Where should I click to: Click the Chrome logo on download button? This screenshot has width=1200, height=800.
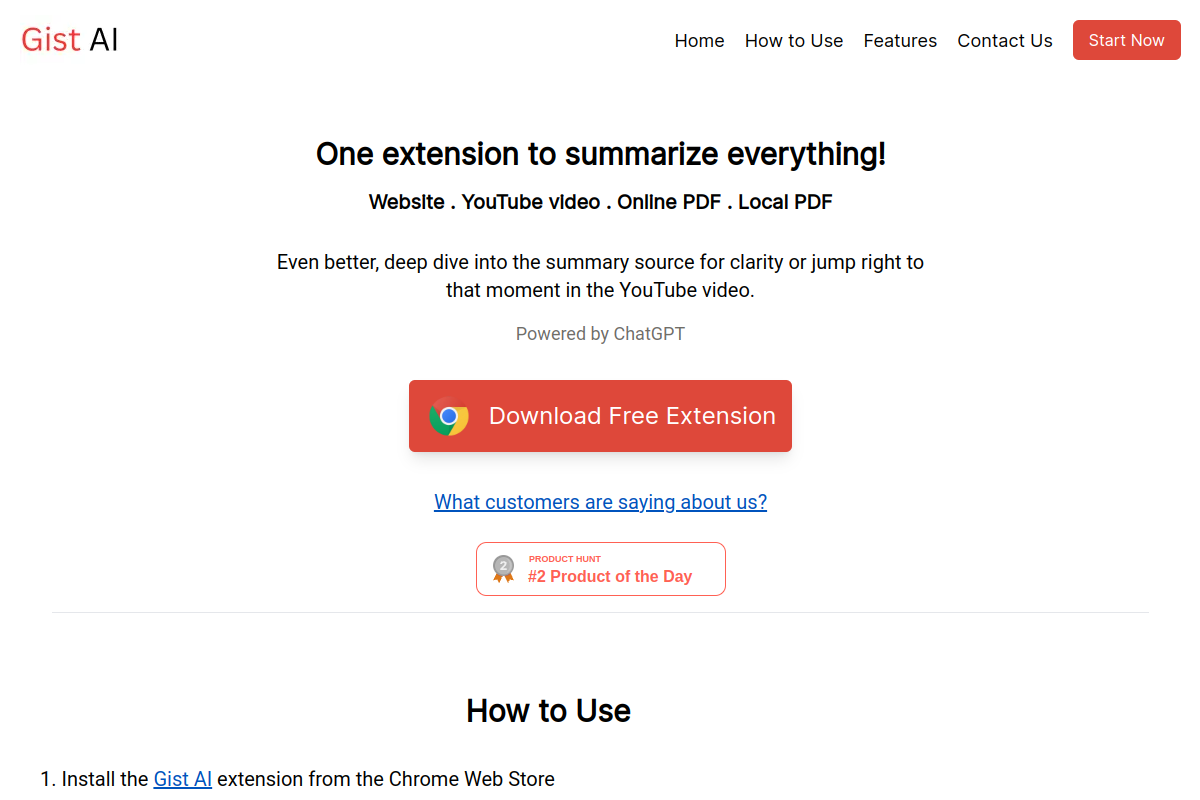449,416
